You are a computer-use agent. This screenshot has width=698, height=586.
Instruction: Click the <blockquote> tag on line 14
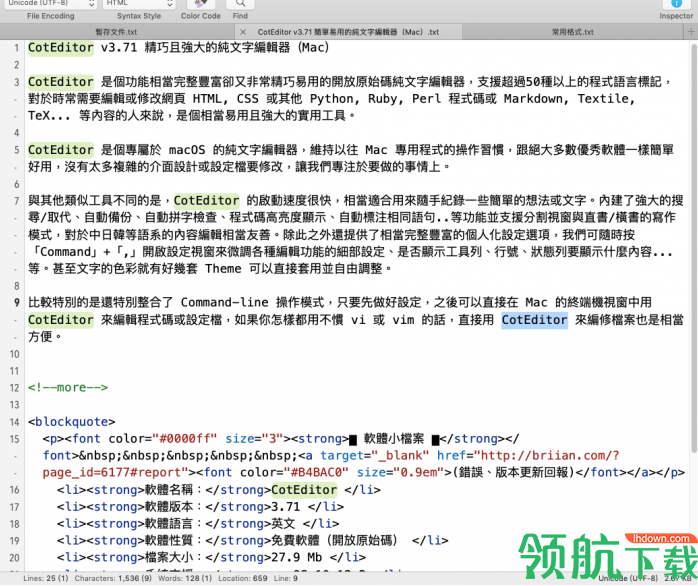(x=72, y=422)
